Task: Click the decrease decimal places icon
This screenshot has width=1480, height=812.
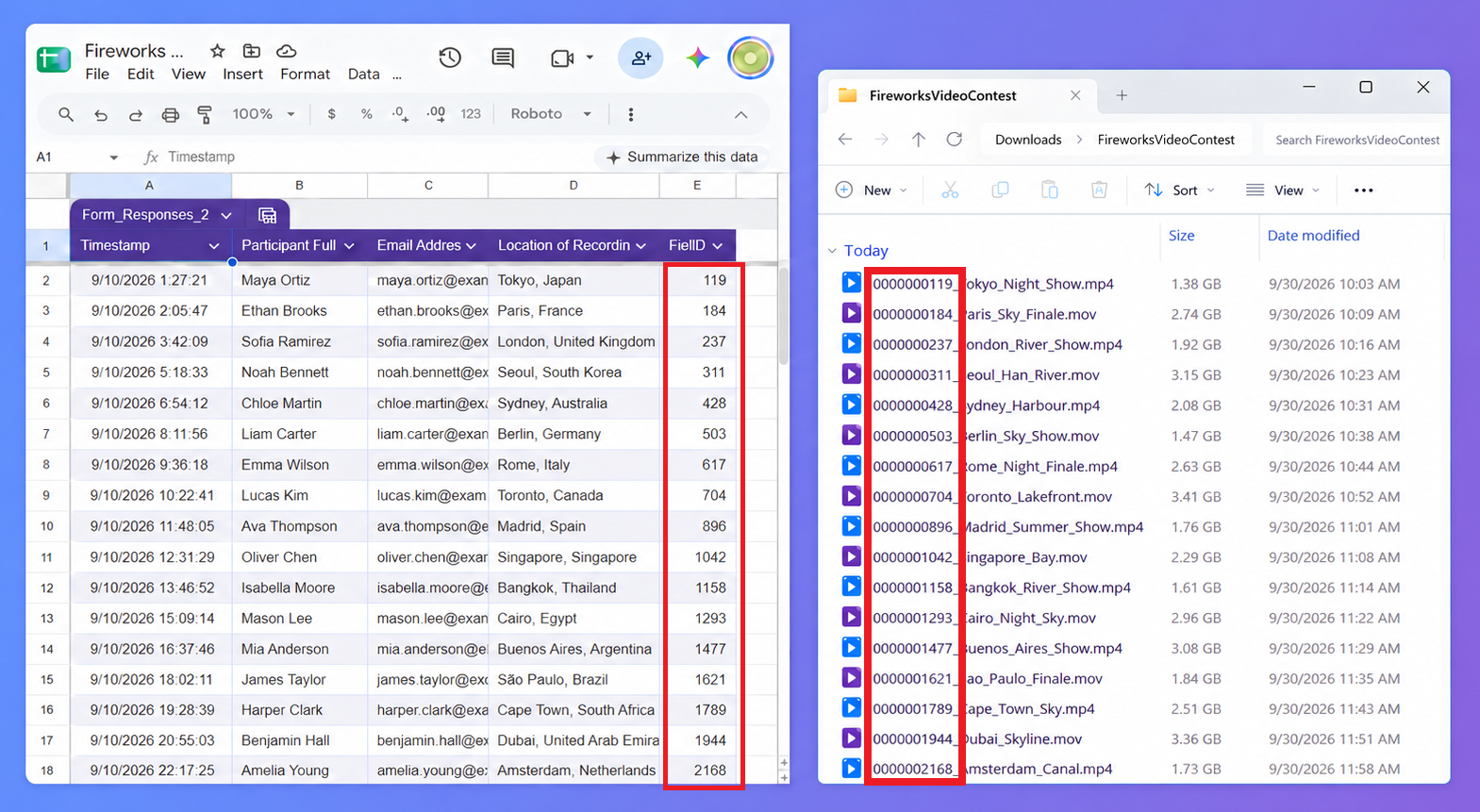Action: click(401, 114)
